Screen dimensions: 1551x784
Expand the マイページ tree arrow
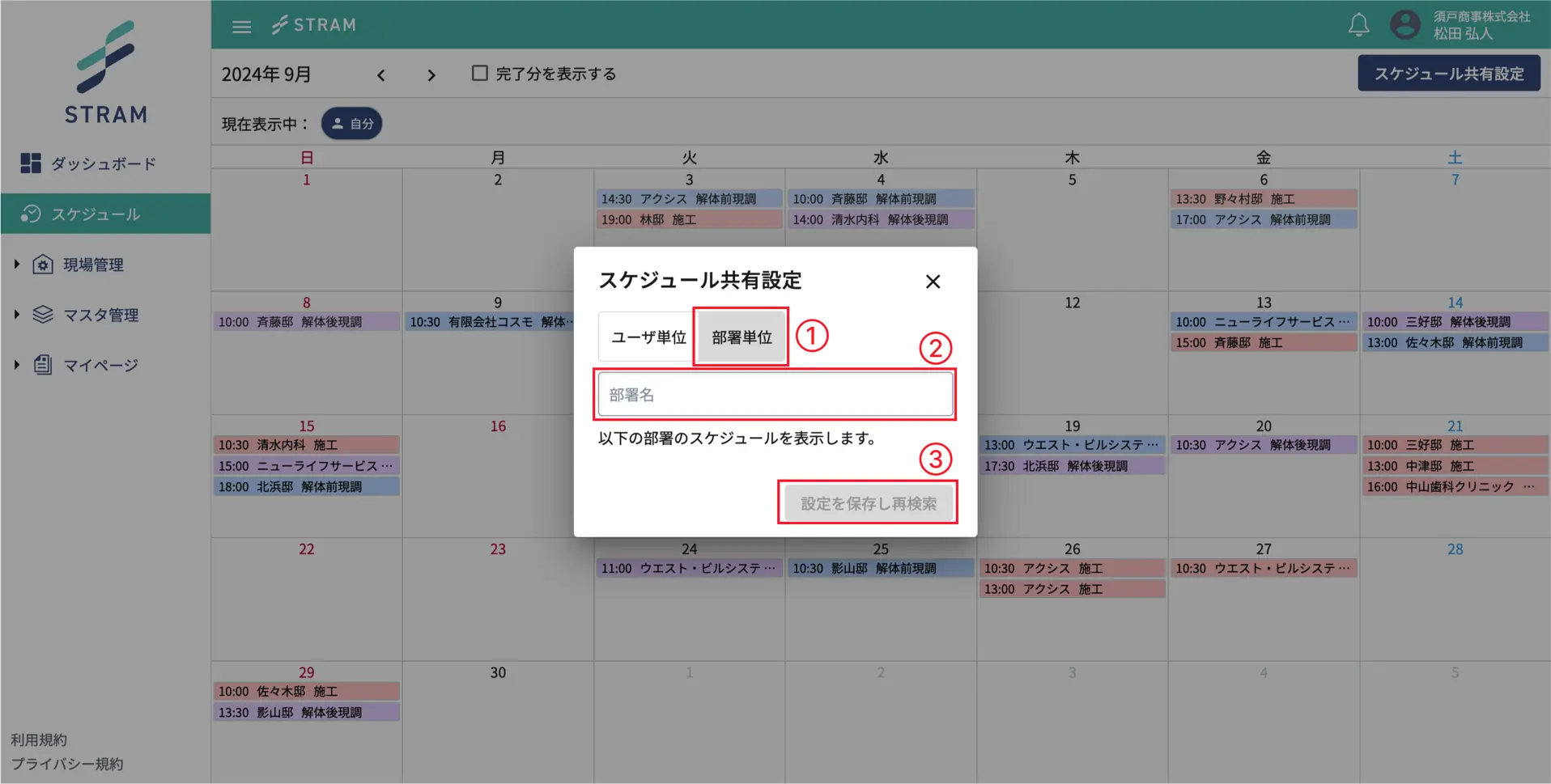pyautogui.click(x=16, y=365)
